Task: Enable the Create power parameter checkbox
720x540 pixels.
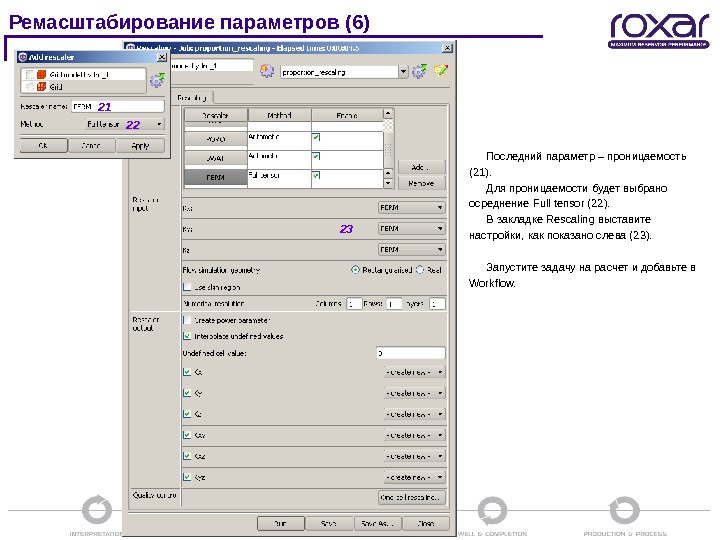Action: pyautogui.click(x=187, y=320)
